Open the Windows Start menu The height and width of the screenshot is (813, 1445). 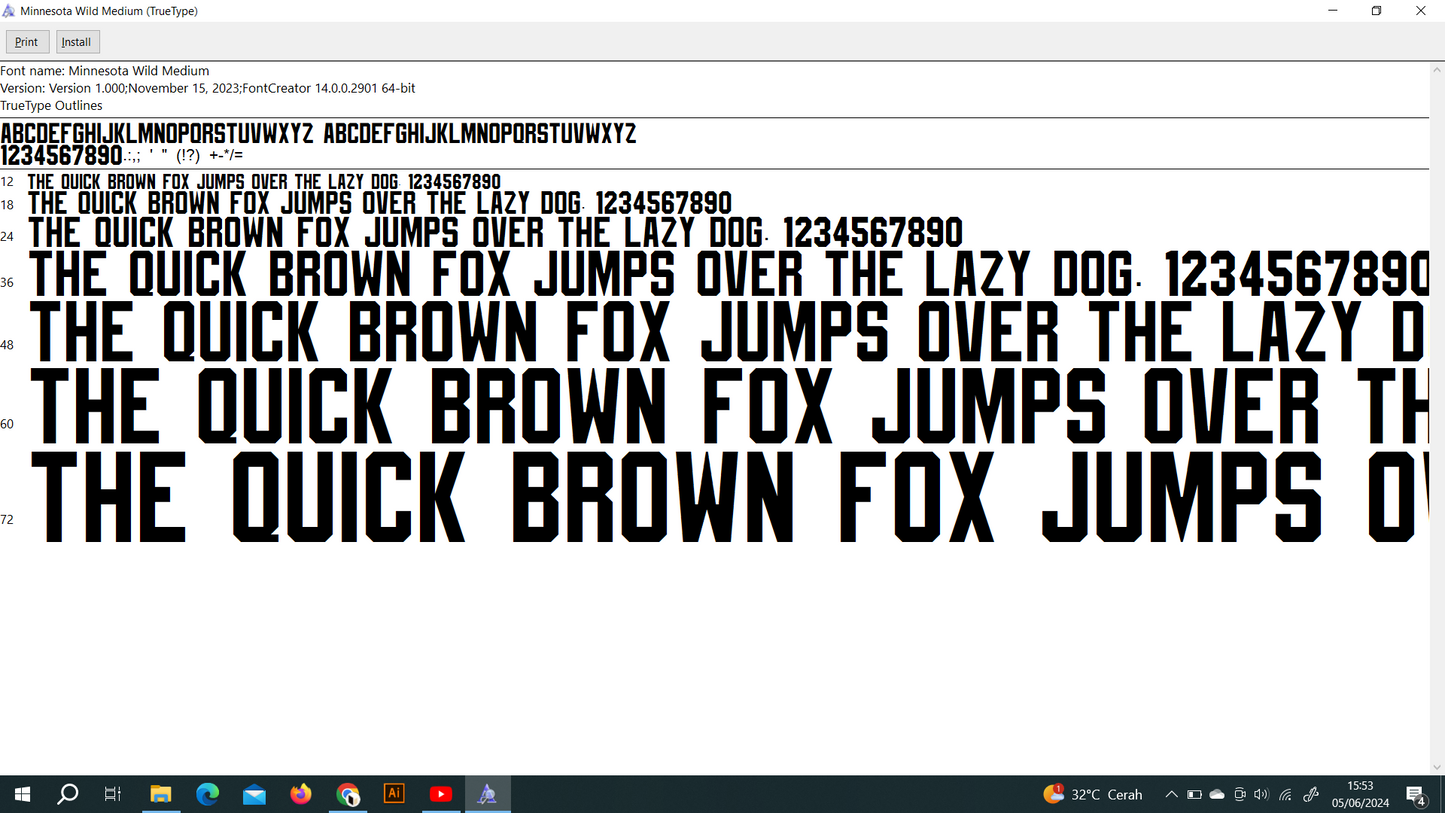coord(21,794)
